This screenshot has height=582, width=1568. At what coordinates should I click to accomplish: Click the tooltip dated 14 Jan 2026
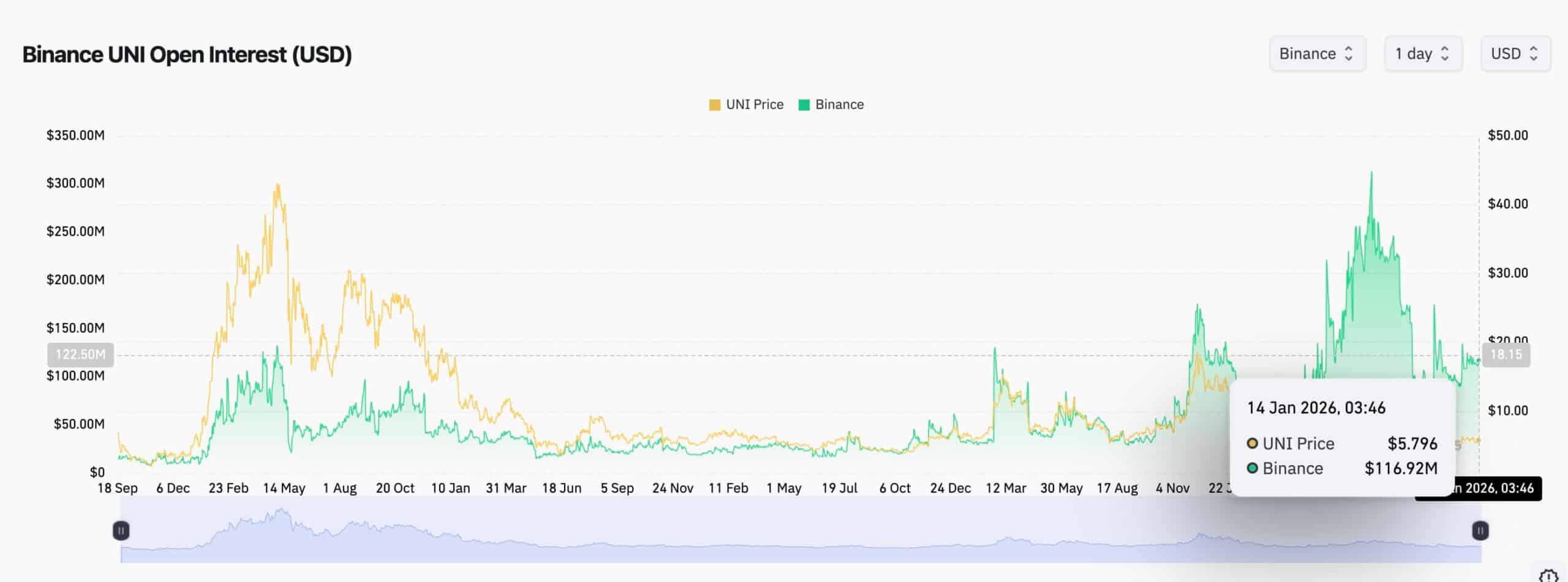1316,408
